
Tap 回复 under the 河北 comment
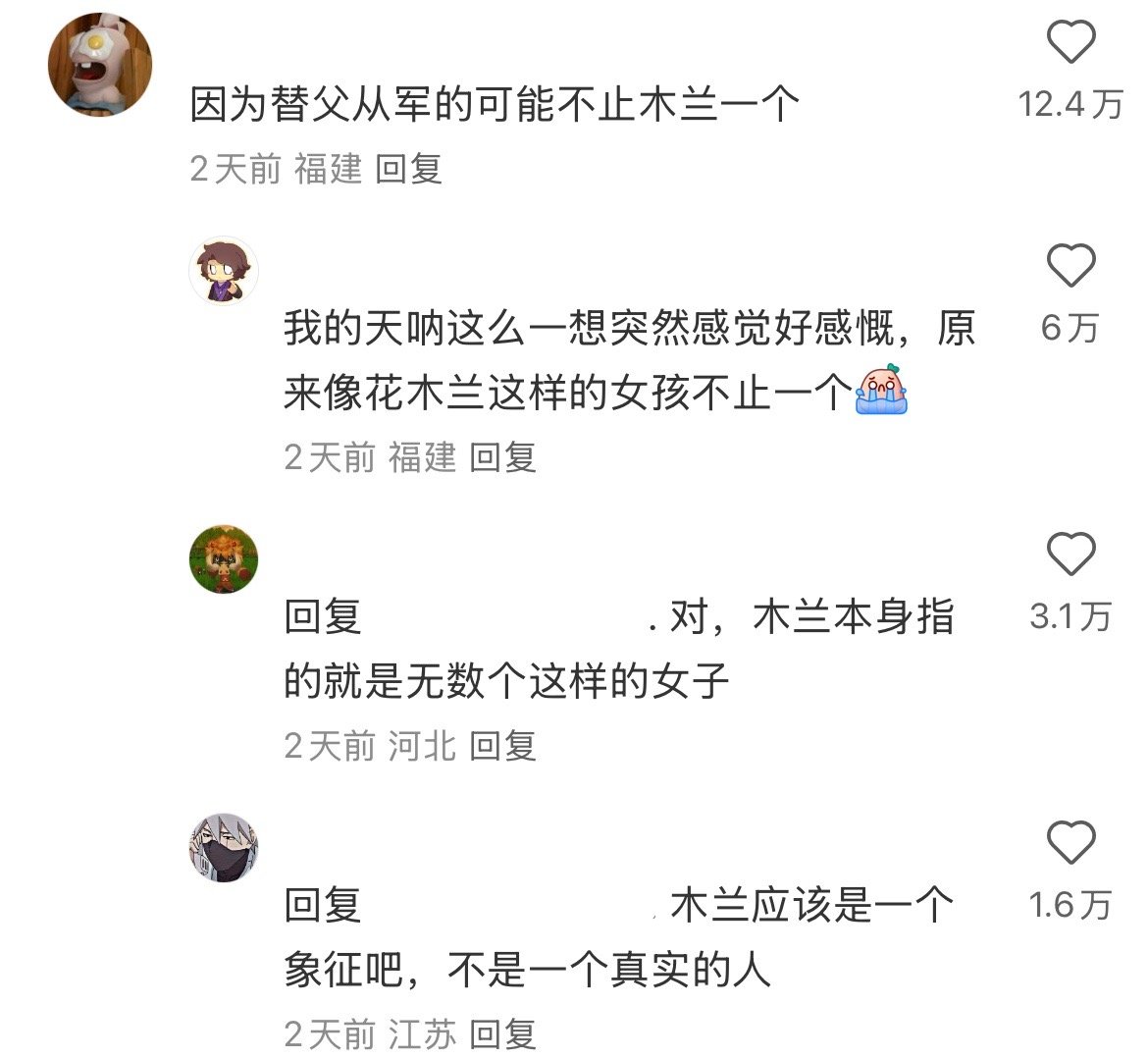[x=503, y=746]
